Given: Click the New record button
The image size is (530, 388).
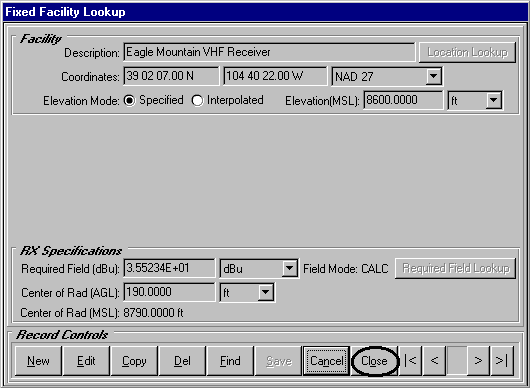Looking at the screenshot, I should click(x=38, y=361).
